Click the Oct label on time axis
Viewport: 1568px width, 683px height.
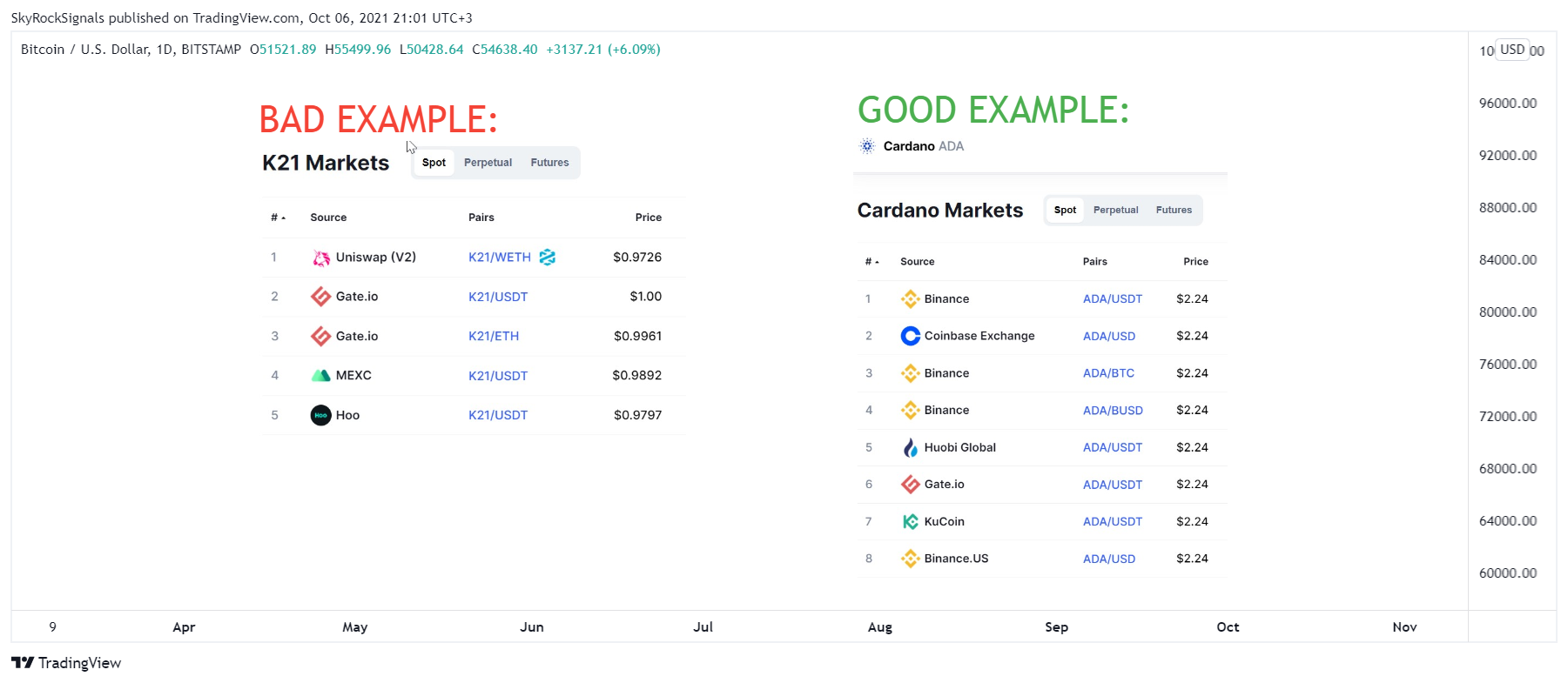[x=1228, y=627]
